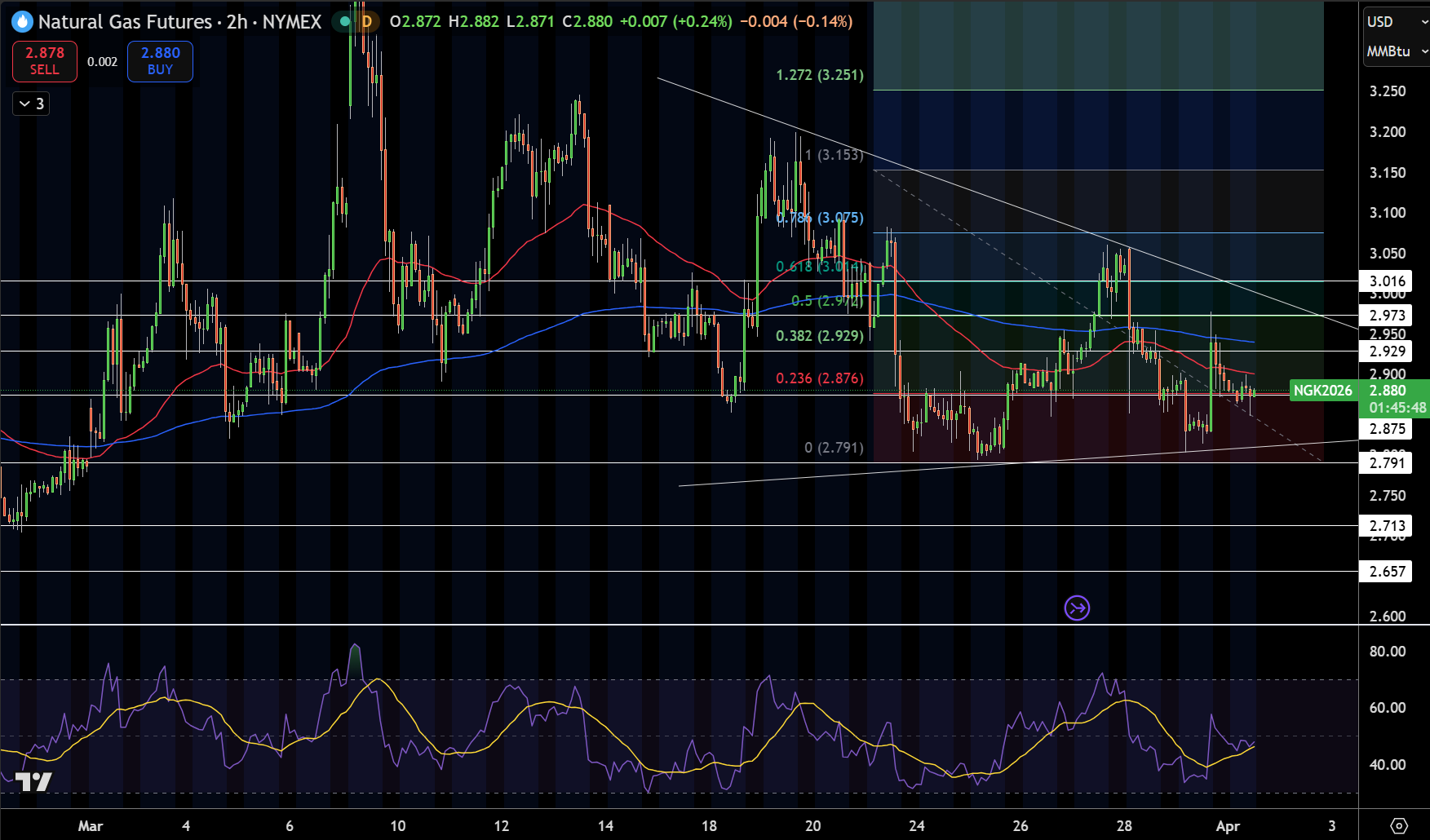This screenshot has width=1430, height=840.
Task: Click the 80.00 RSI scale value
Action: [x=1388, y=652]
